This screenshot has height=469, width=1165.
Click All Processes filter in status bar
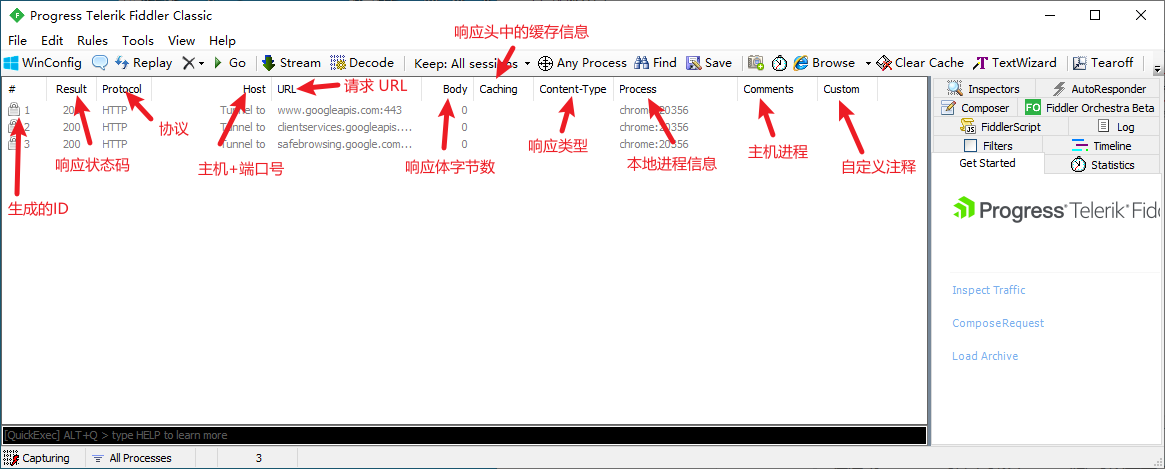132,458
